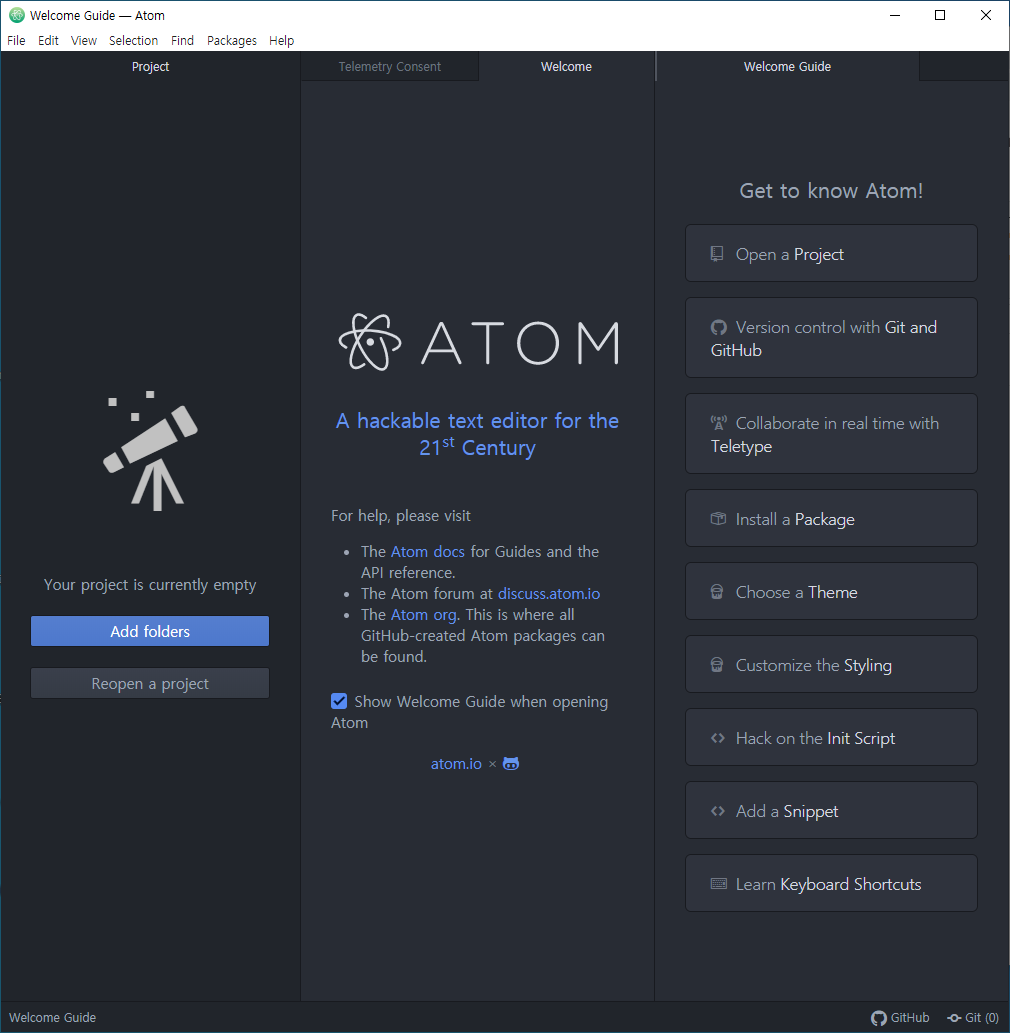Click the Atom app icon in title bar
Viewport: 1010px width, 1033px height.
pyautogui.click(x=16, y=15)
